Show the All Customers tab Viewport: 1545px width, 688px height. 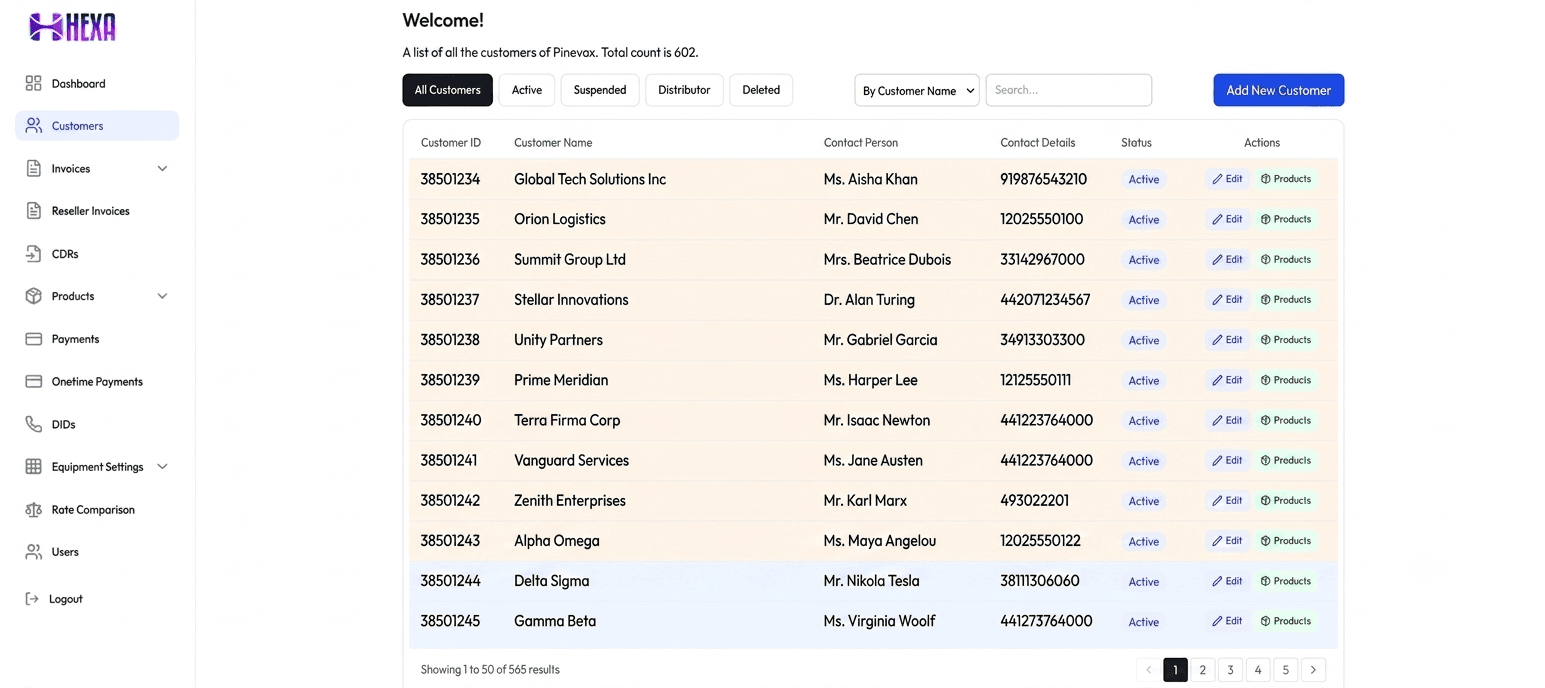(447, 90)
